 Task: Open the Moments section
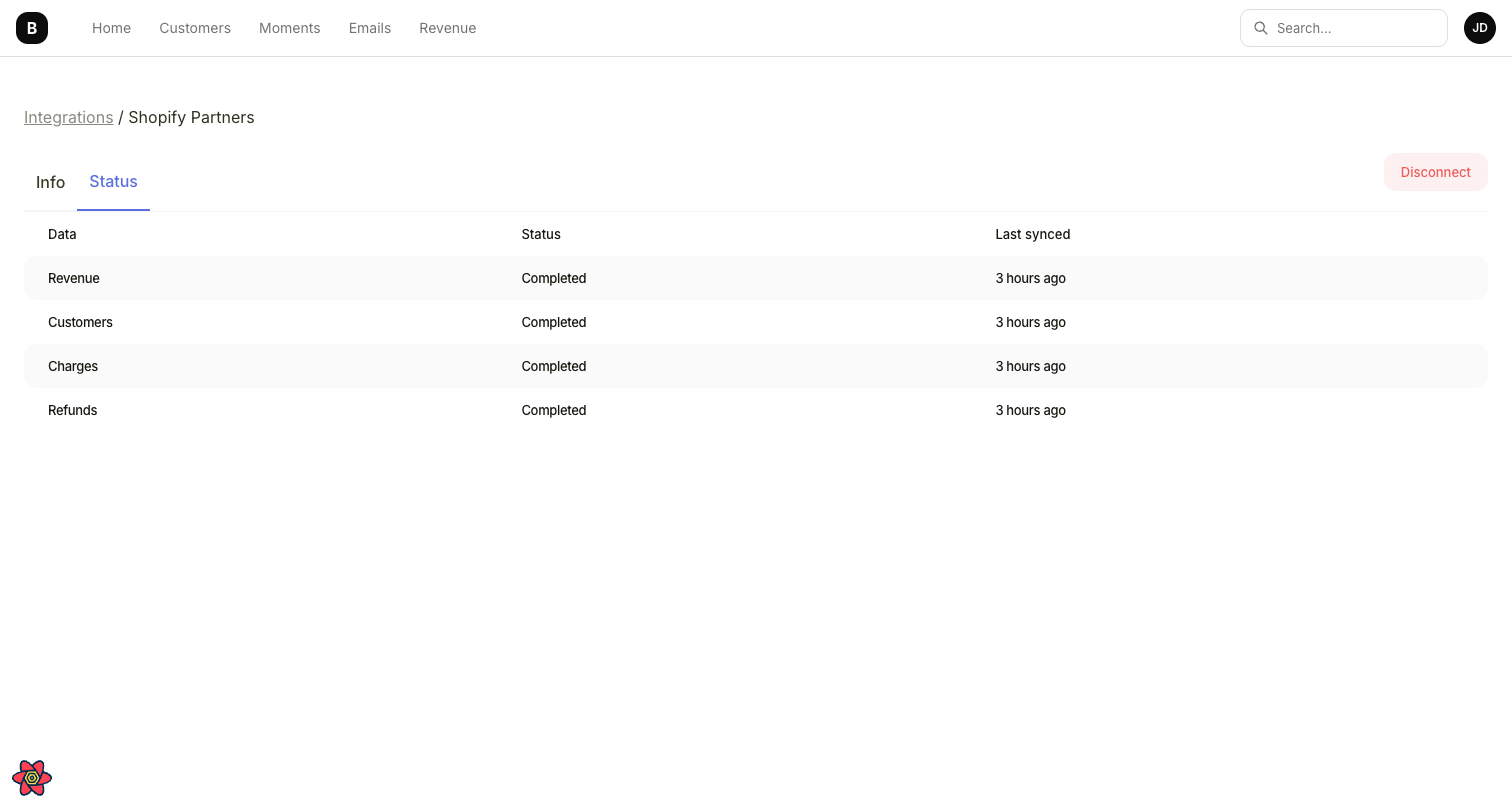tap(289, 28)
